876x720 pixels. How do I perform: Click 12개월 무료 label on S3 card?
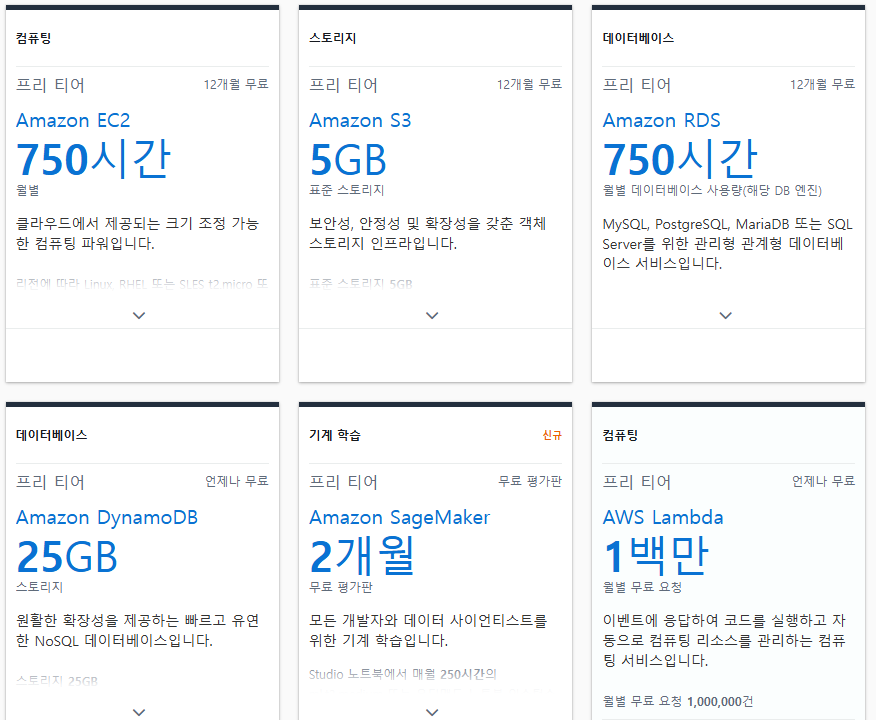coord(529,84)
